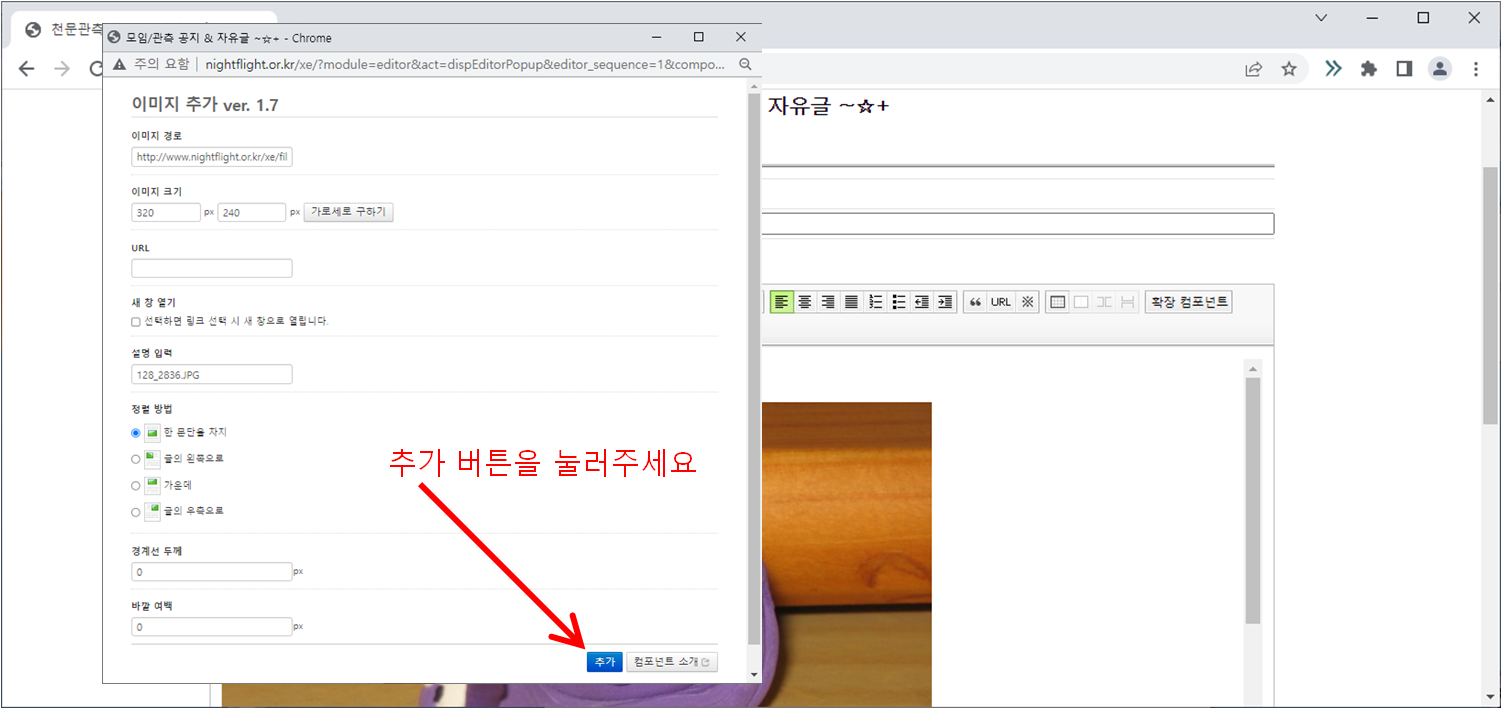Open the '확장 컴포넌트' extended components menu
The image size is (1502, 709).
click(1188, 302)
